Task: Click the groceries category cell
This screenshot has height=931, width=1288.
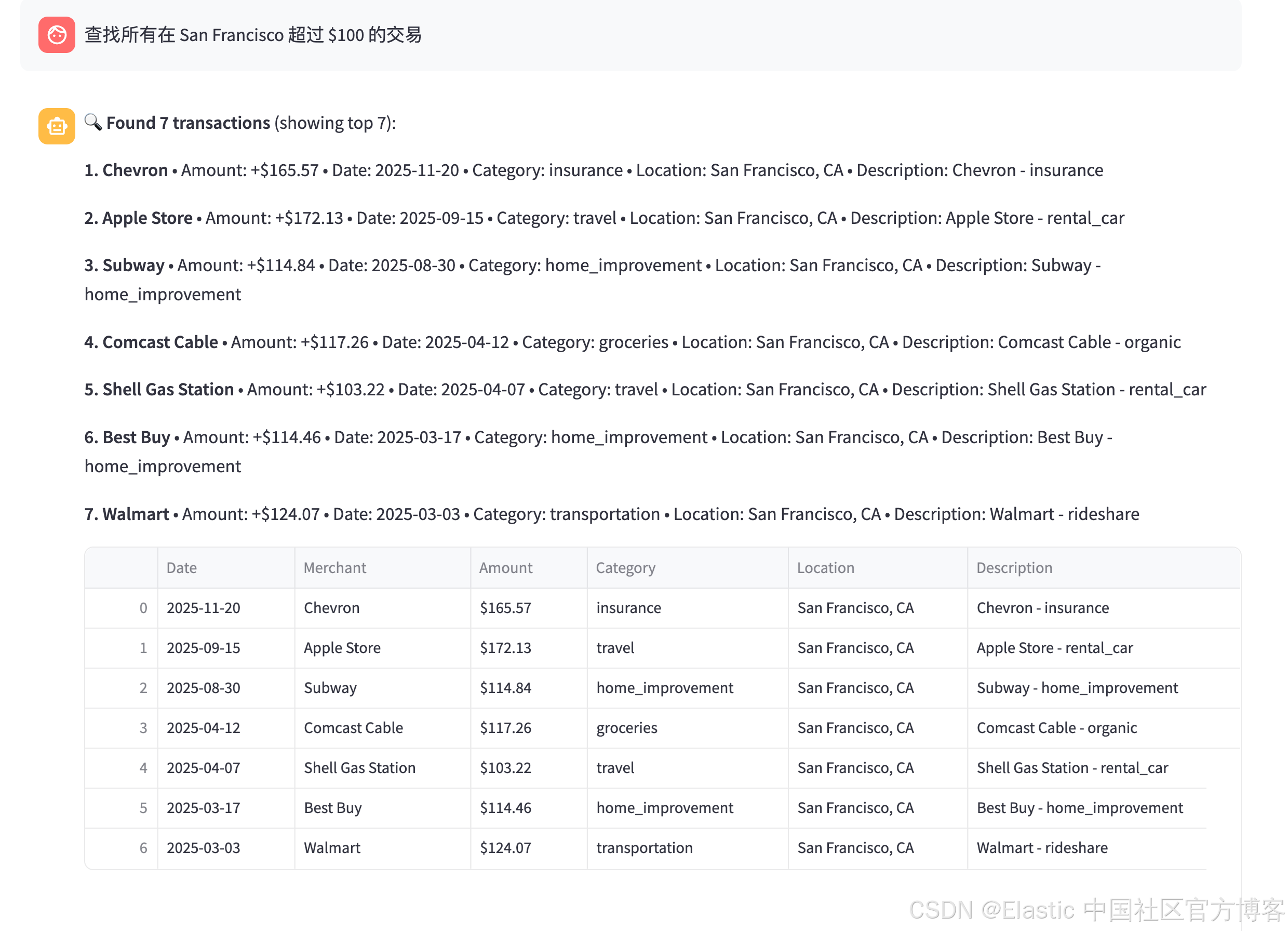Action: 688,728
